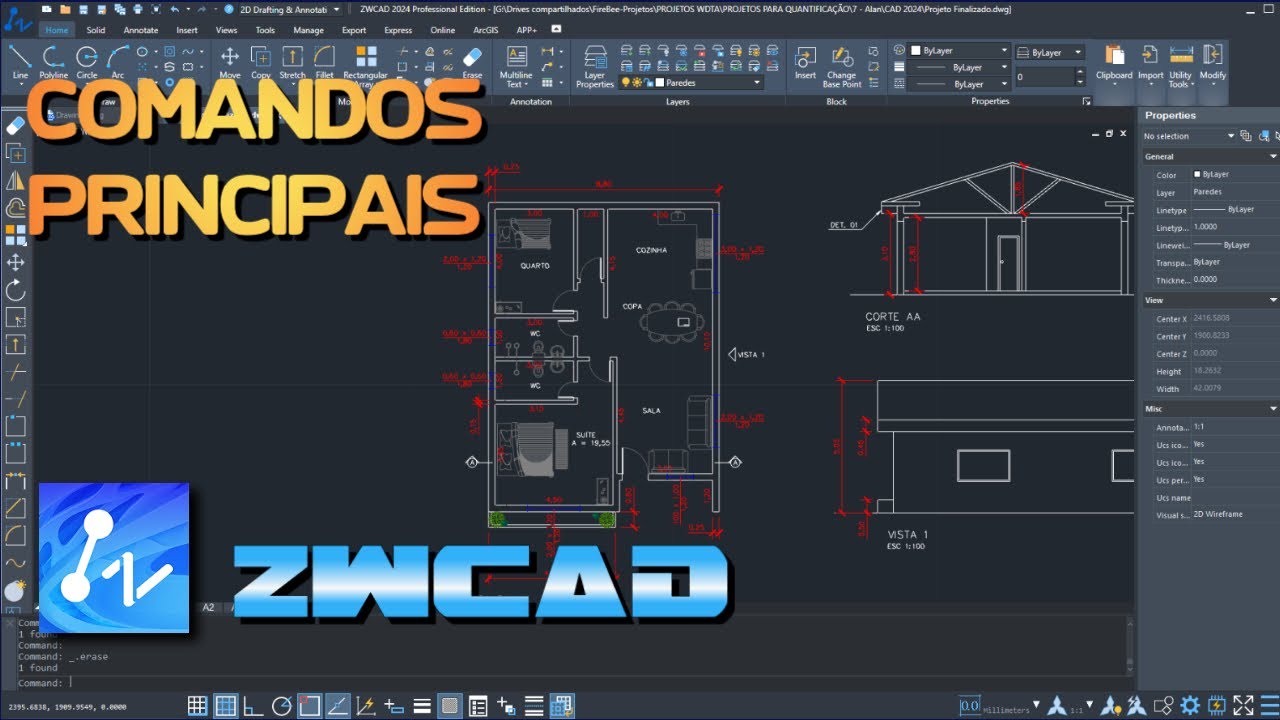Activate the Fillet tool

pos(324,61)
